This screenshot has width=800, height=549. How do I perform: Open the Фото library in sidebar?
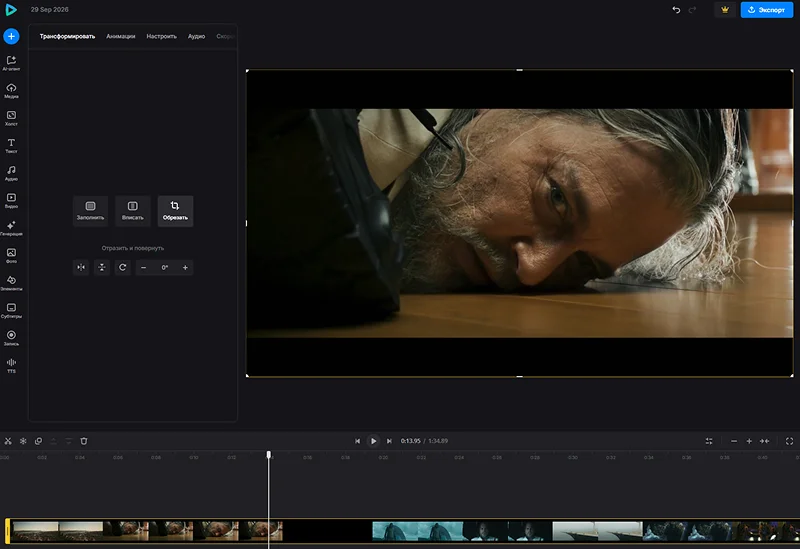11,256
